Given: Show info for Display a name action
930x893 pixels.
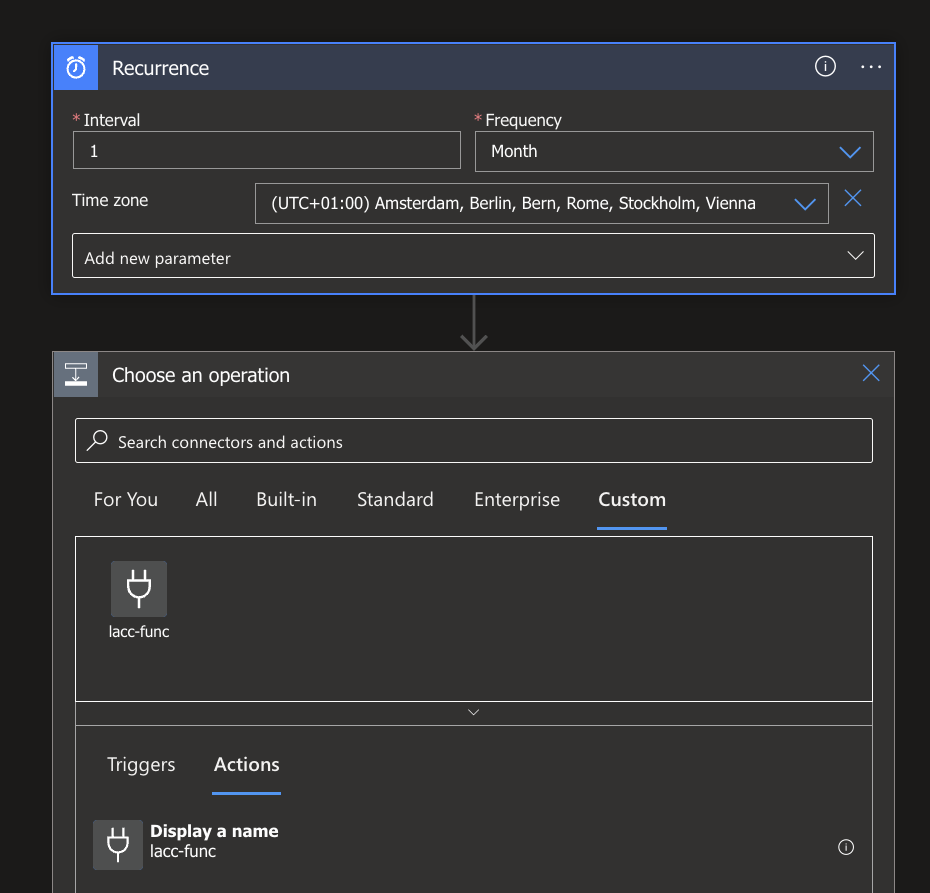Looking at the screenshot, I should click(846, 847).
